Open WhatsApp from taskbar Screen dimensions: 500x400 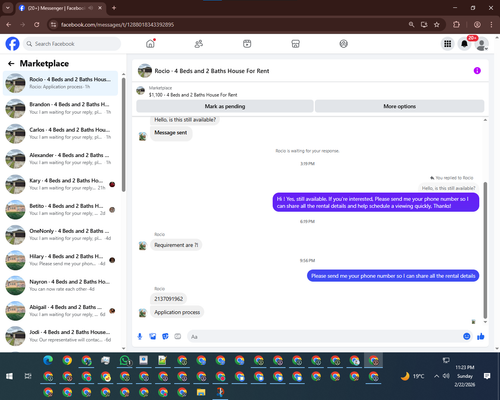point(125,360)
